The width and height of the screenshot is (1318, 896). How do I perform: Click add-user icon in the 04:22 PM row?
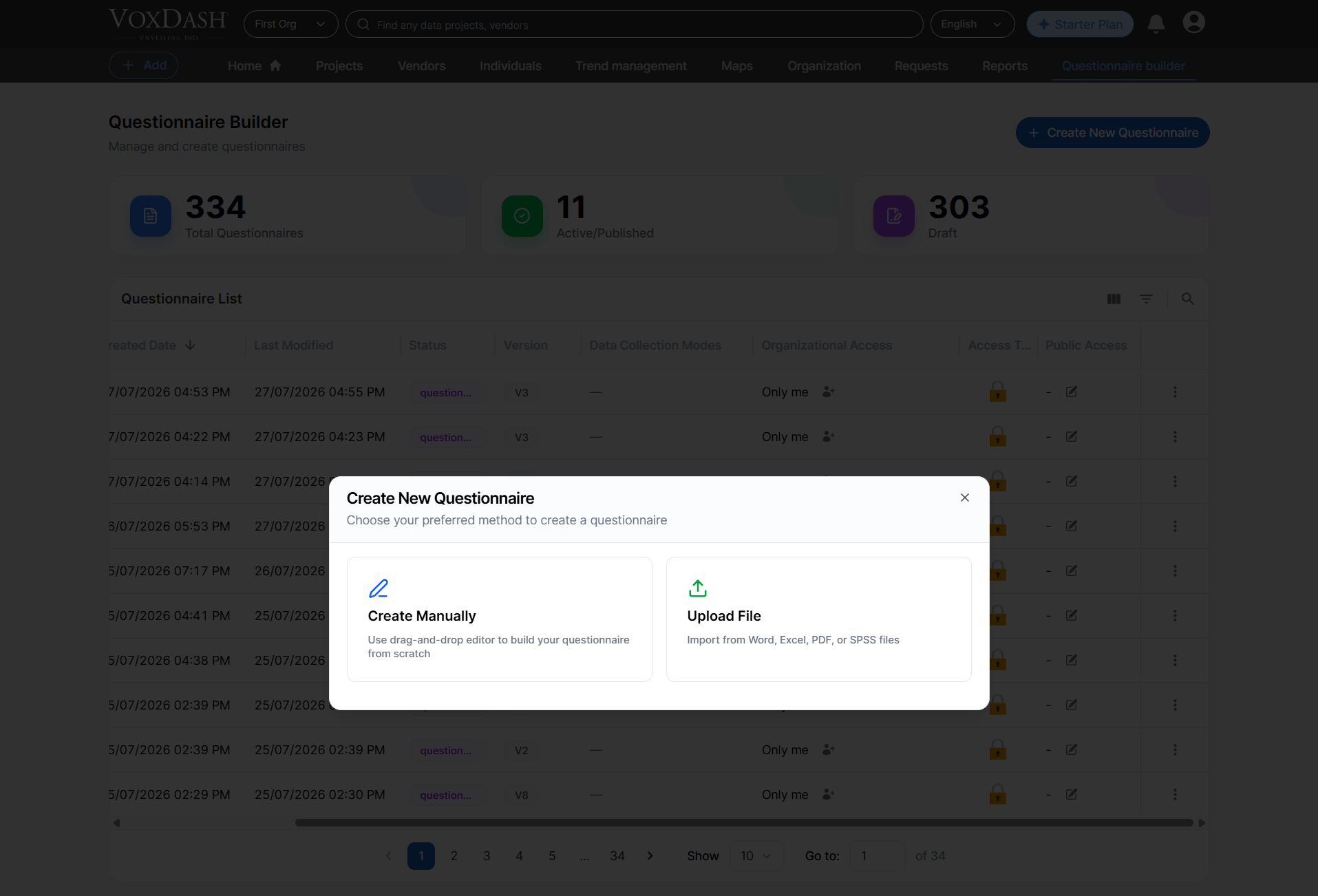[828, 436]
